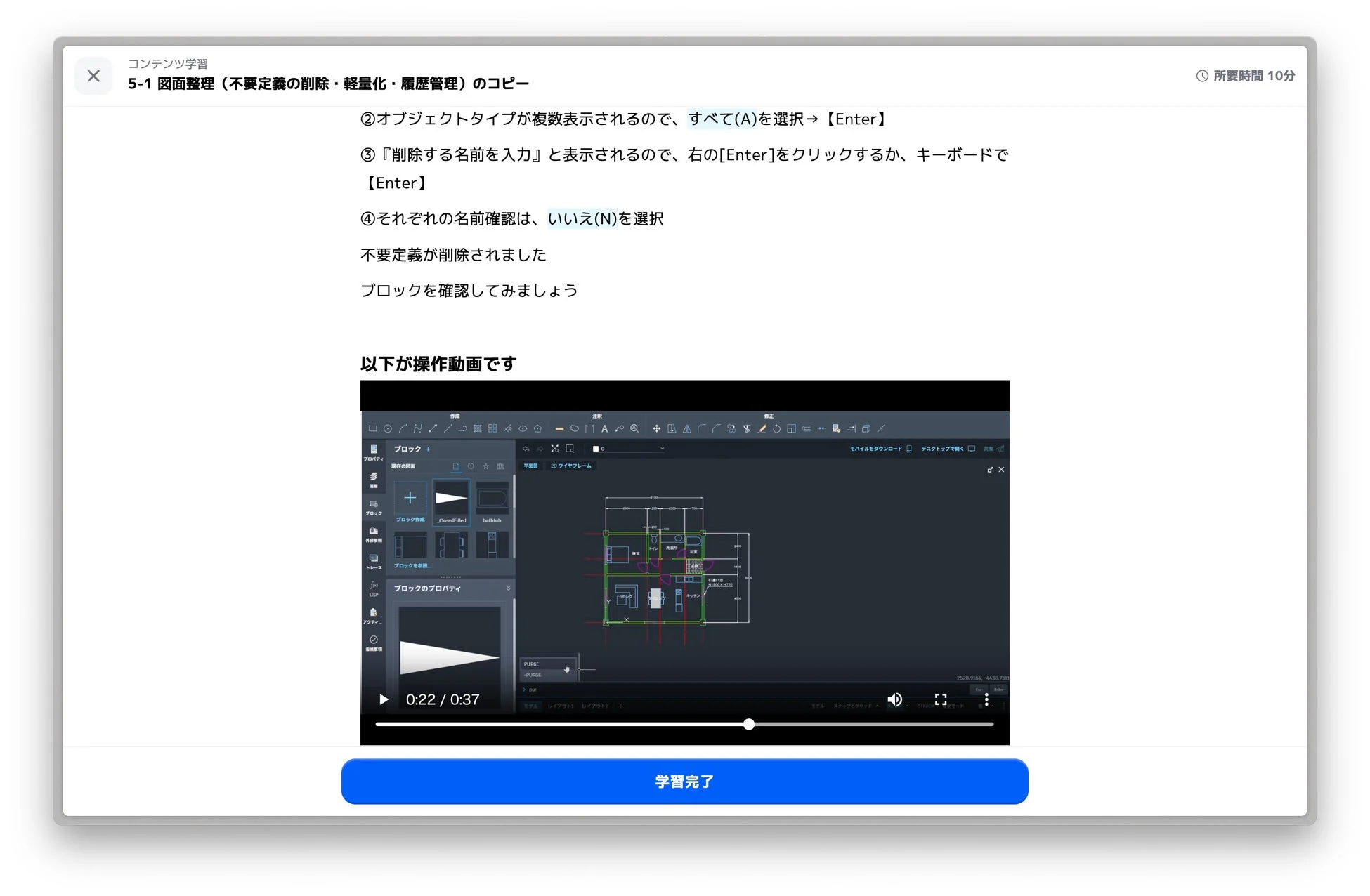Click the video progress bar handle
This screenshot has width=1370, height=896.
[x=749, y=724]
